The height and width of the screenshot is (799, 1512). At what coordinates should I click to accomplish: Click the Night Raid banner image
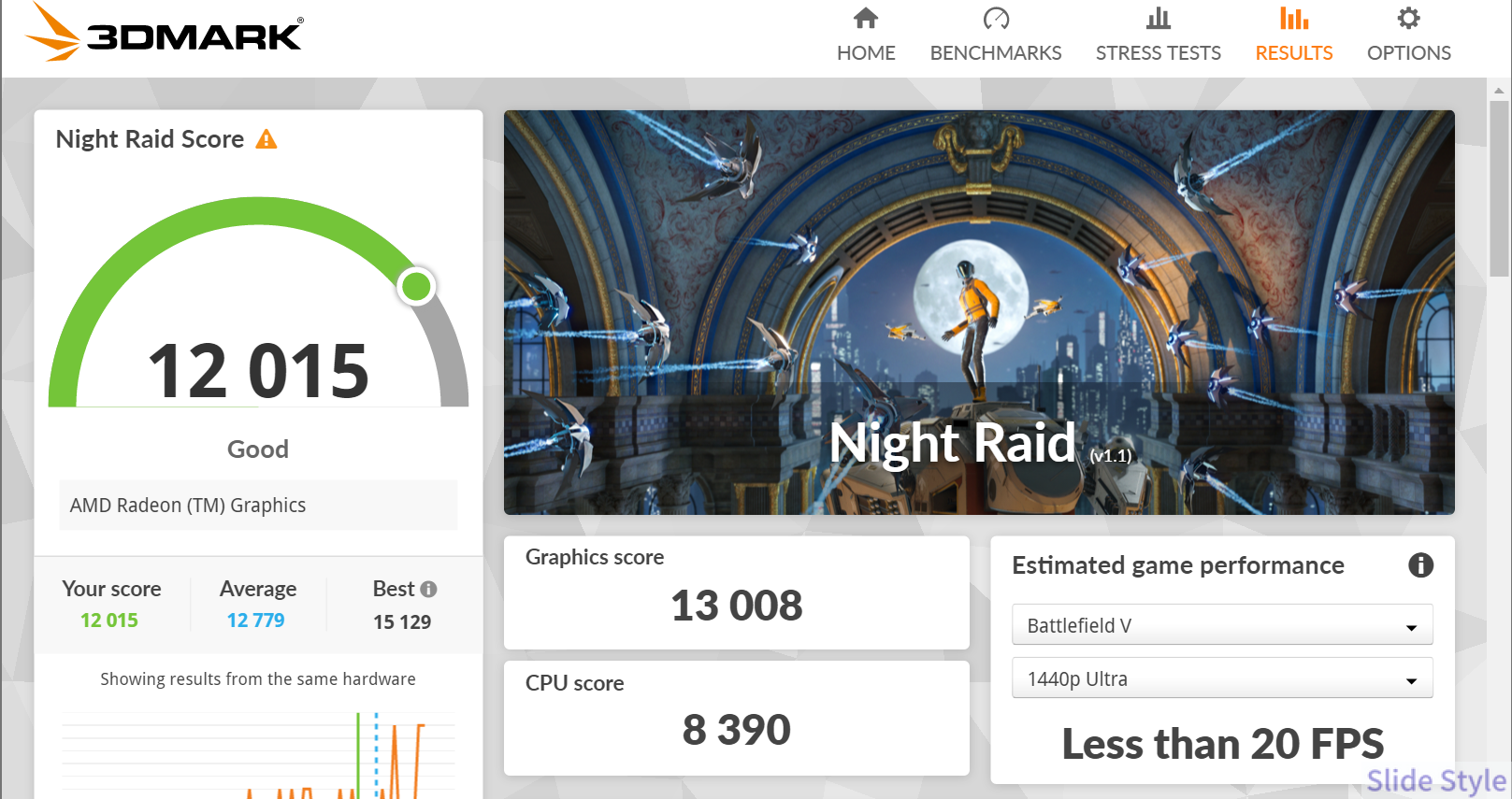click(x=979, y=312)
